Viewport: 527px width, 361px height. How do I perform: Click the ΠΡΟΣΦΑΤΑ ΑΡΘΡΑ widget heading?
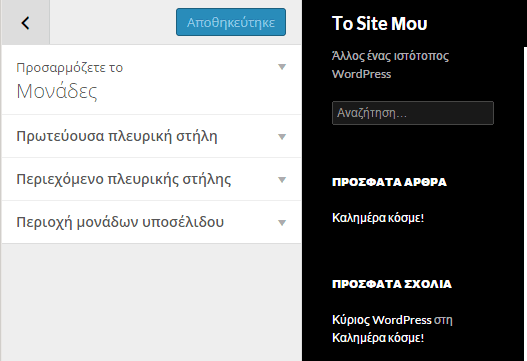(x=389, y=182)
